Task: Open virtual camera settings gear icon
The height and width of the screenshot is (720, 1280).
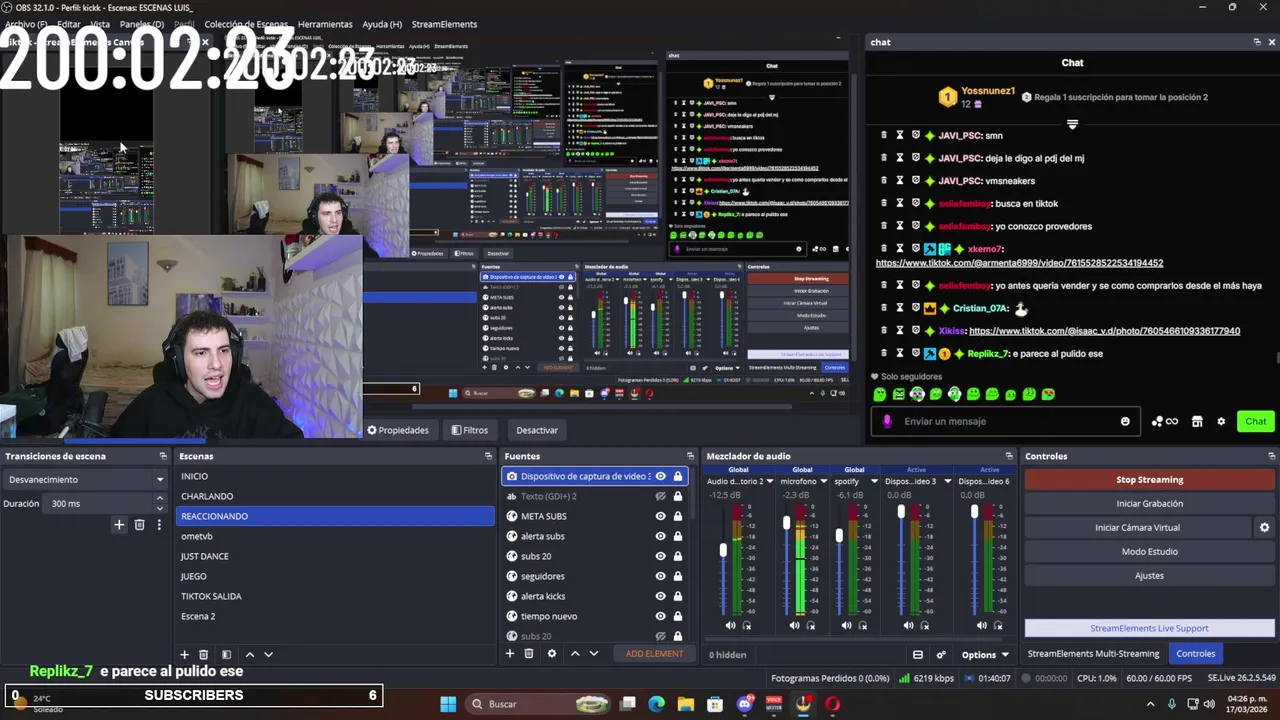Action: click(1264, 527)
